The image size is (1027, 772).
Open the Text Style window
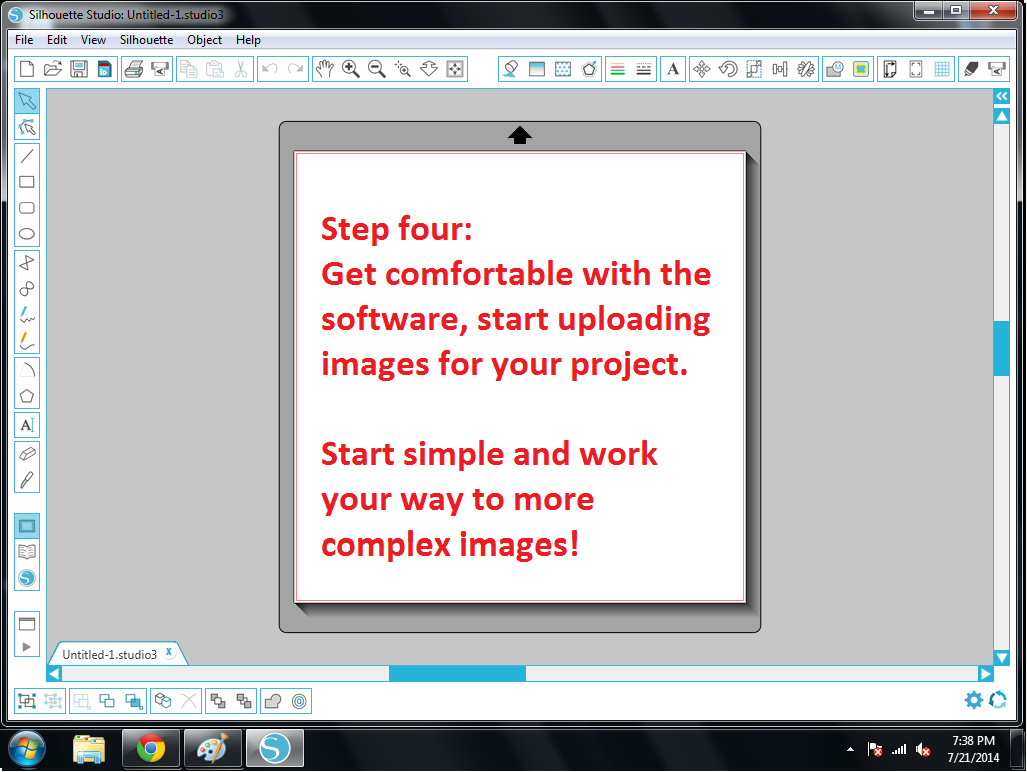pos(673,69)
